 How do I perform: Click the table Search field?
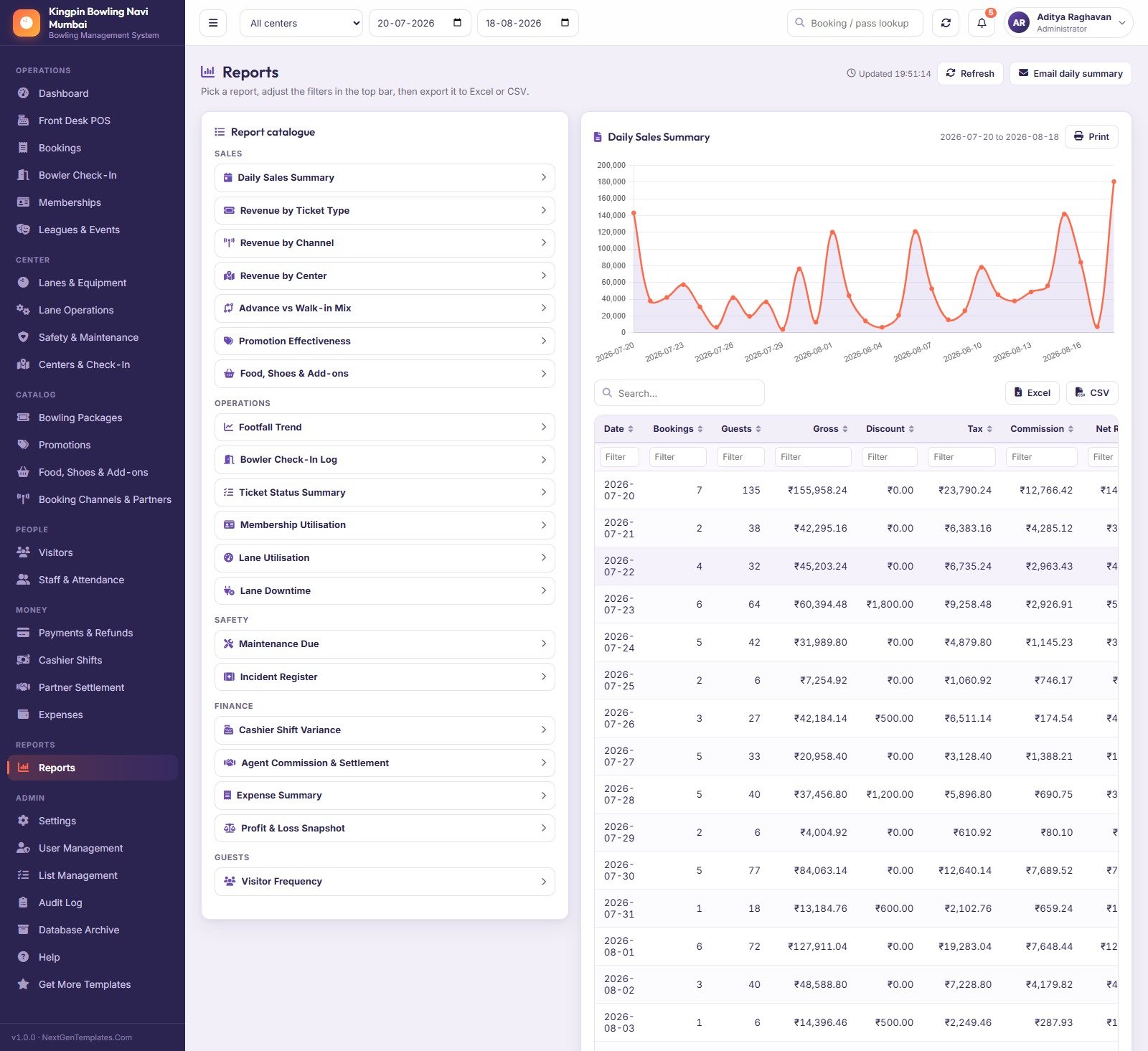[x=679, y=393]
